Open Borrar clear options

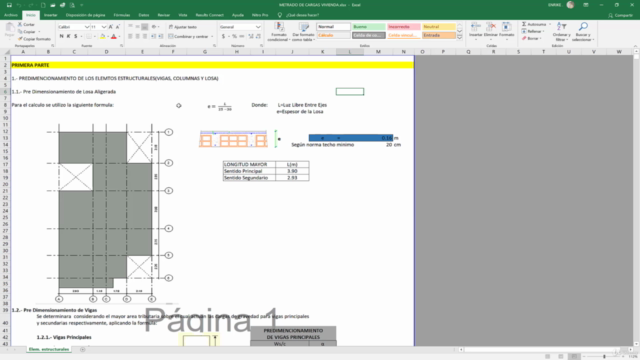click(x=531, y=38)
